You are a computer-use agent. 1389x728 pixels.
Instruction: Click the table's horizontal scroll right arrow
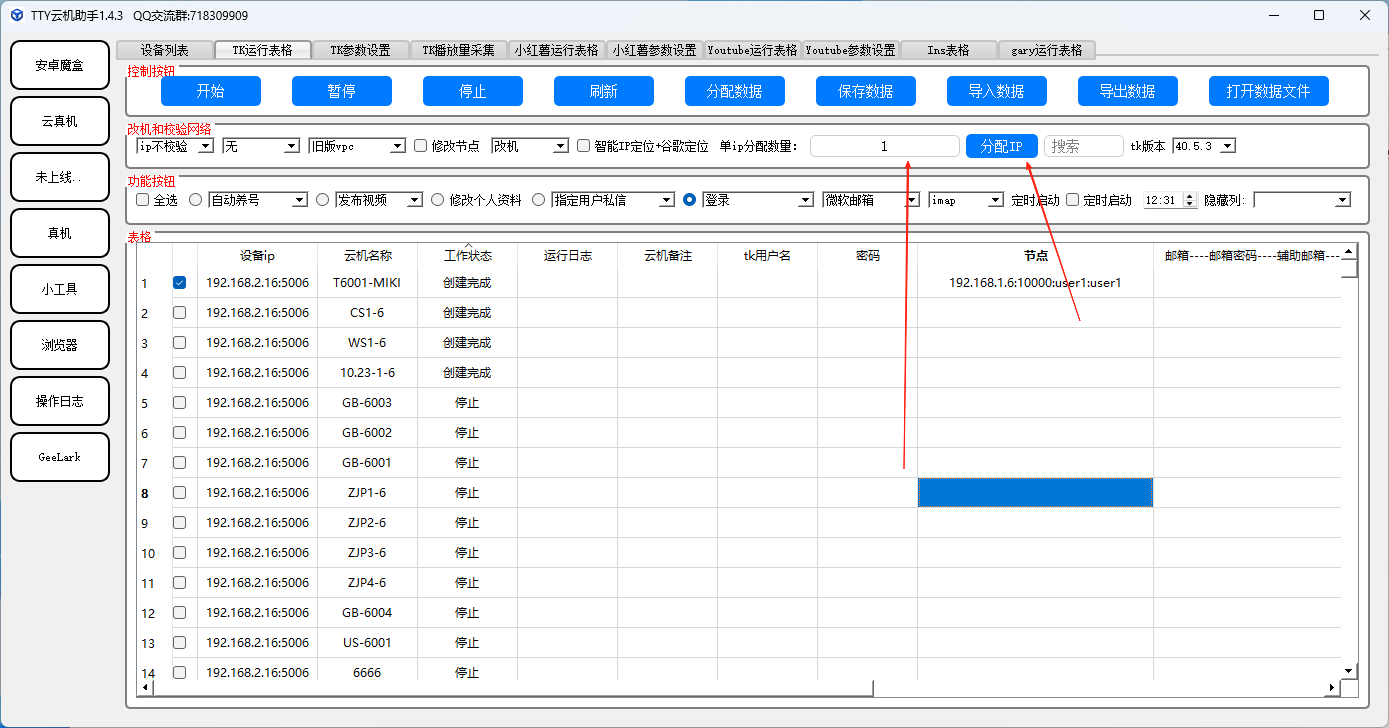[x=1331, y=688]
